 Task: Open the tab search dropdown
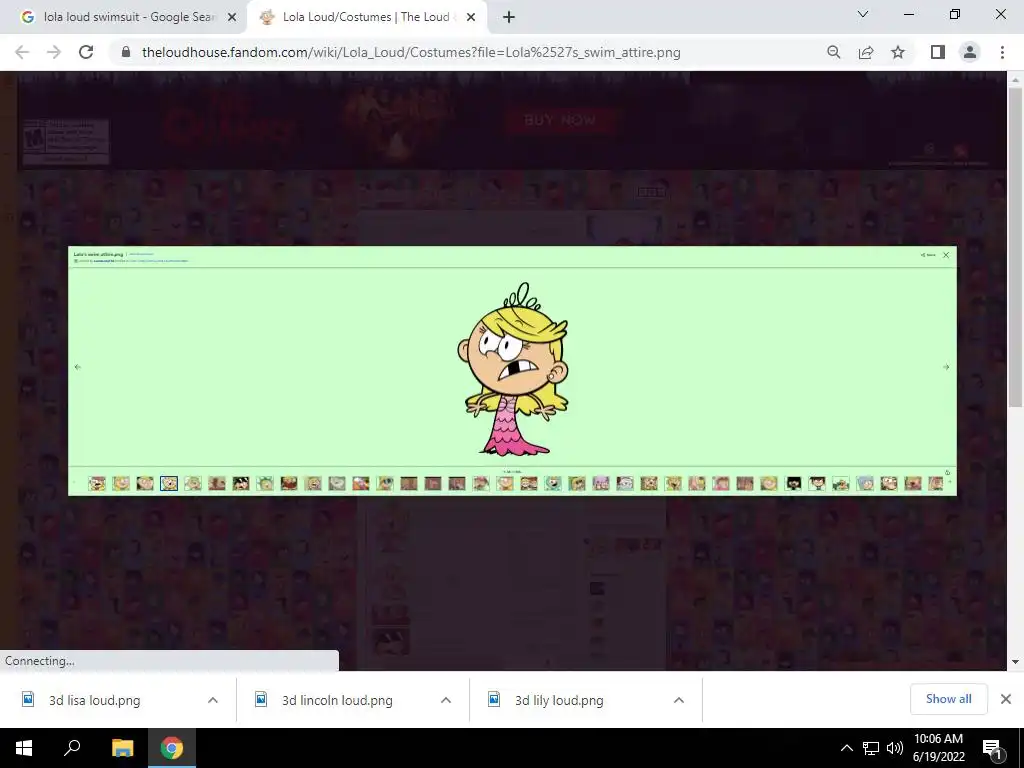click(x=863, y=14)
